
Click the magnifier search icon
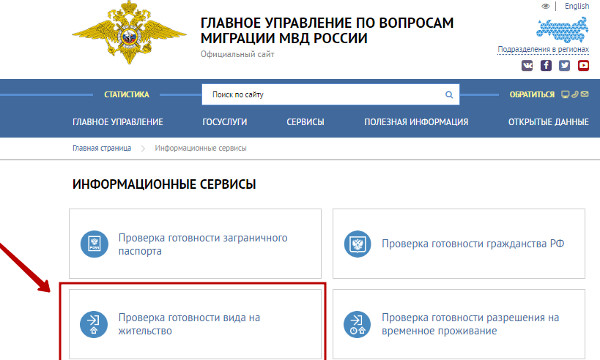tap(449, 94)
